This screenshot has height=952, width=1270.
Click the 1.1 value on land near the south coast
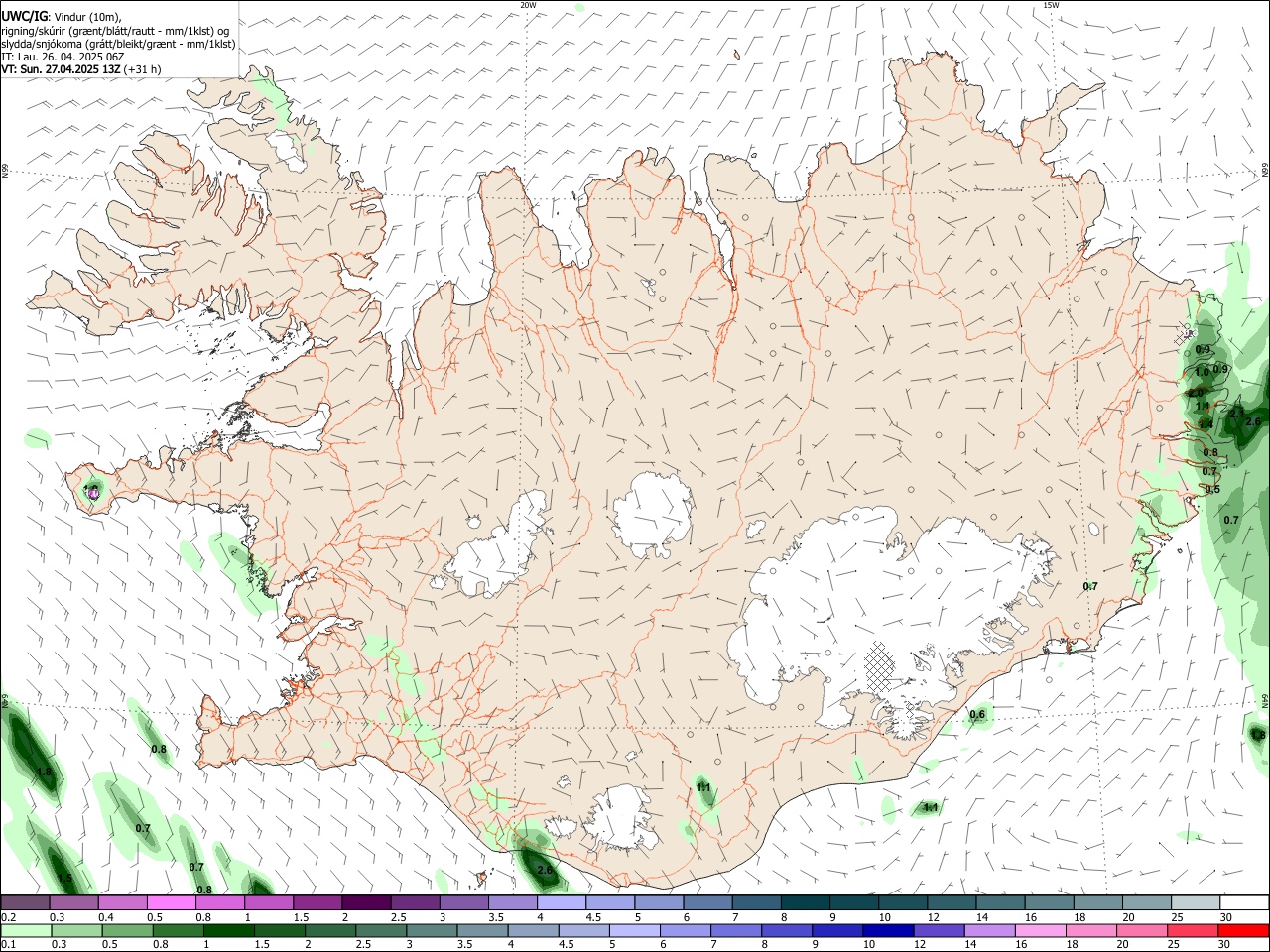click(703, 787)
